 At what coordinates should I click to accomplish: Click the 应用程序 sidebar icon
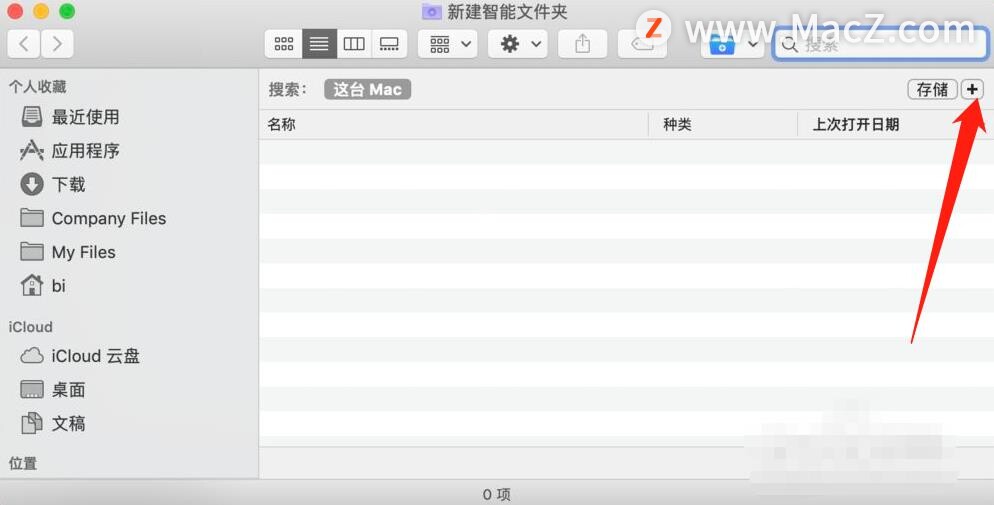point(32,151)
